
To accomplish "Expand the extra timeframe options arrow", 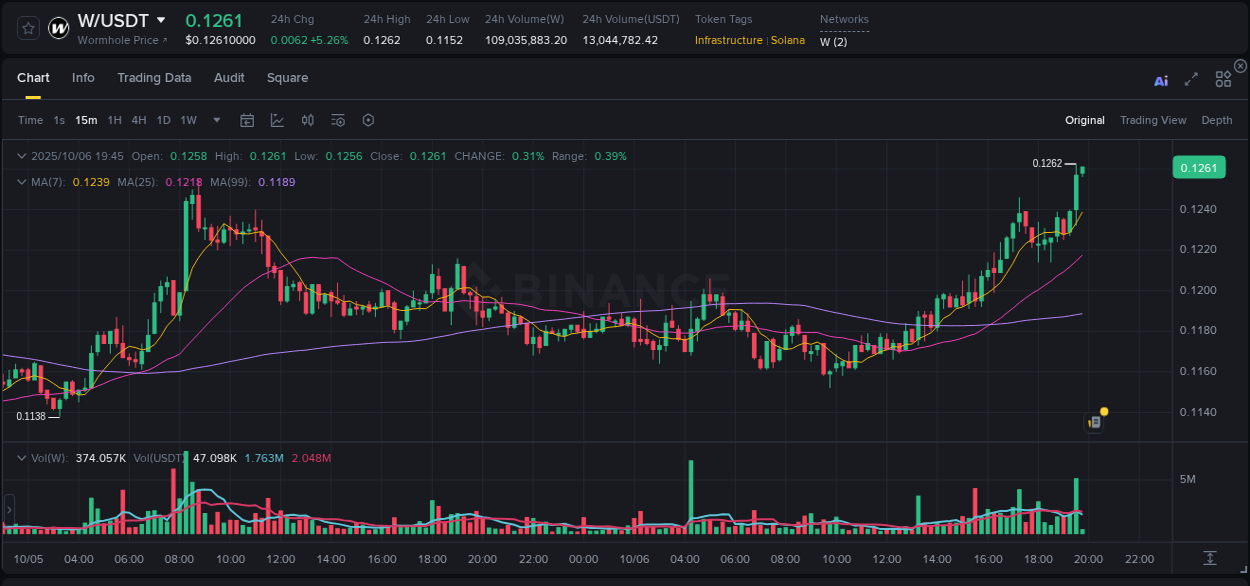I will tap(215, 119).
